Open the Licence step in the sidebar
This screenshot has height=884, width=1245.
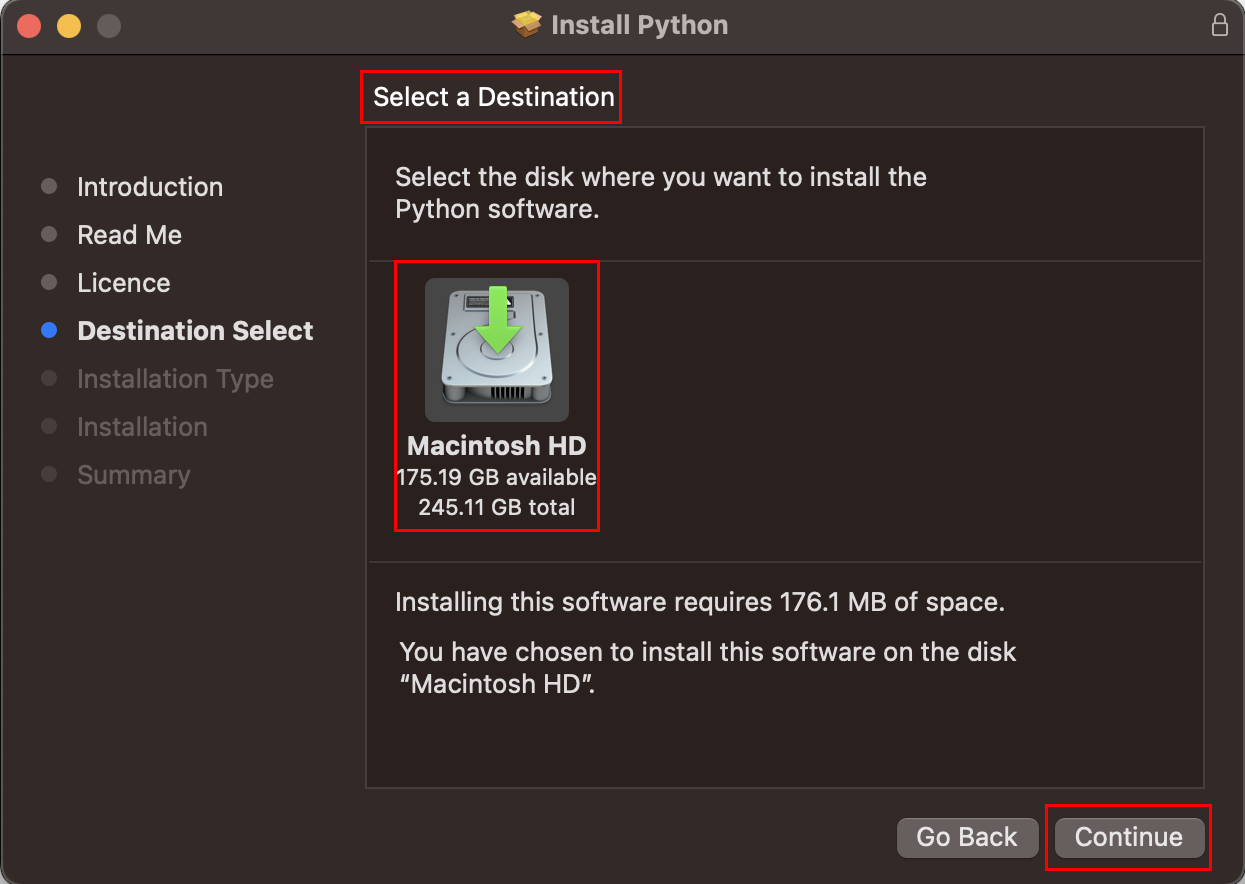tap(123, 283)
